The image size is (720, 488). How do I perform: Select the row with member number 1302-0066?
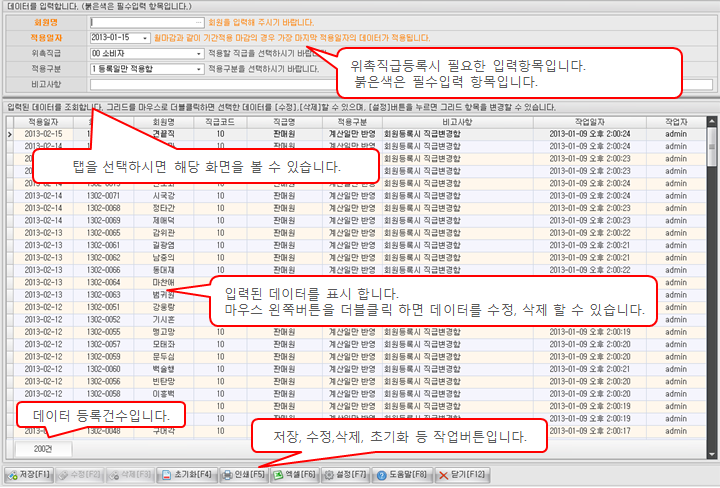pos(360,270)
